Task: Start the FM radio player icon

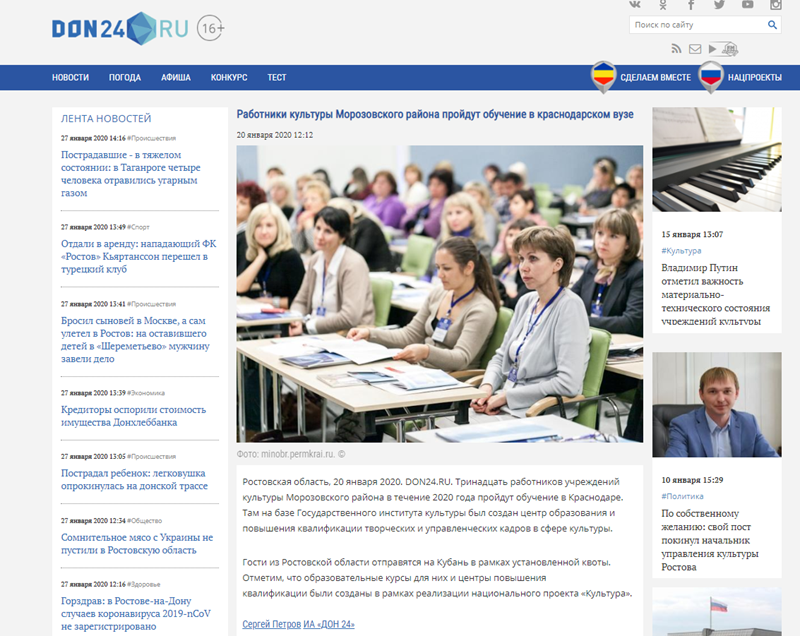Action: 723,49
